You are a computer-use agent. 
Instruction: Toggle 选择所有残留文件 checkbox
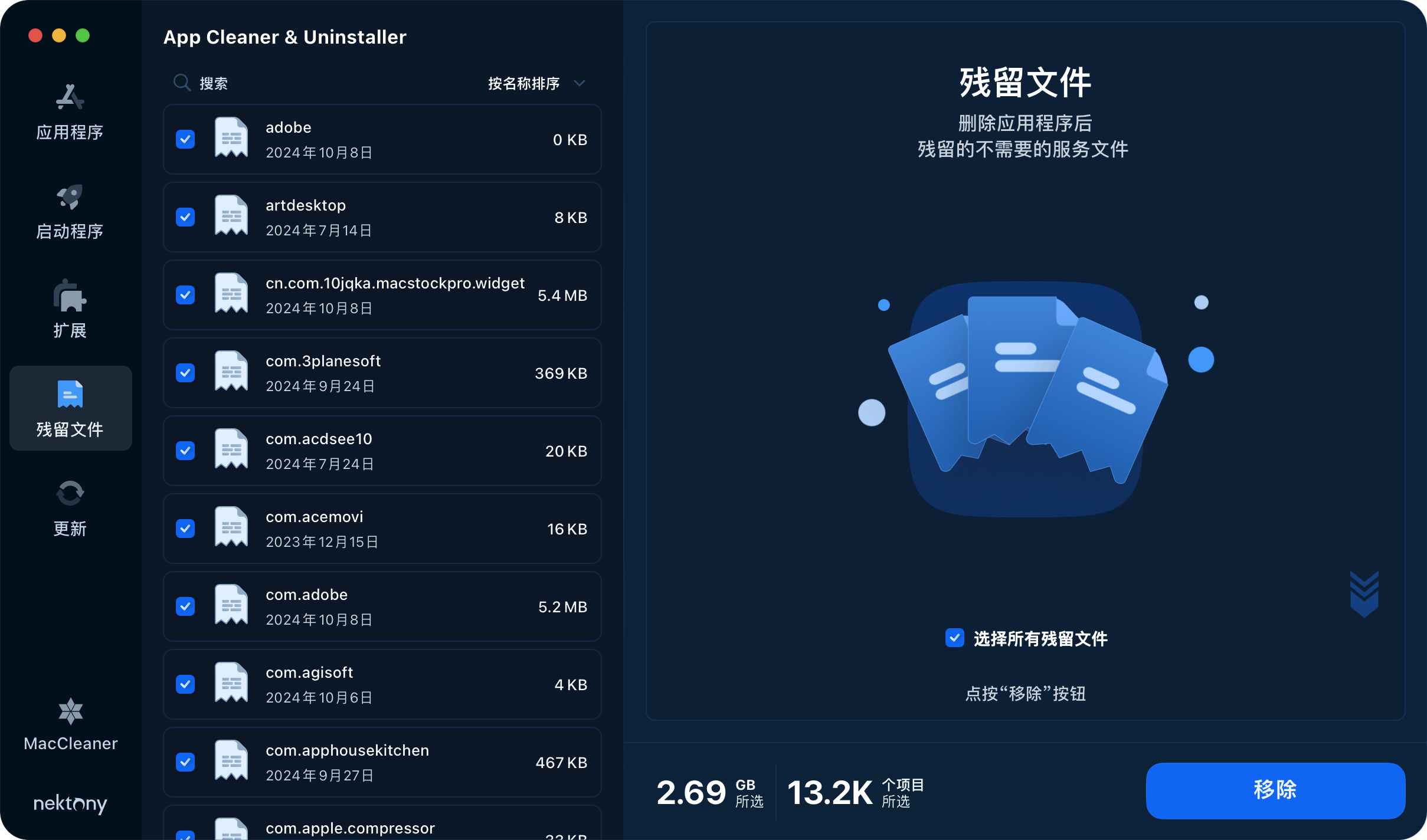[956, 638]
